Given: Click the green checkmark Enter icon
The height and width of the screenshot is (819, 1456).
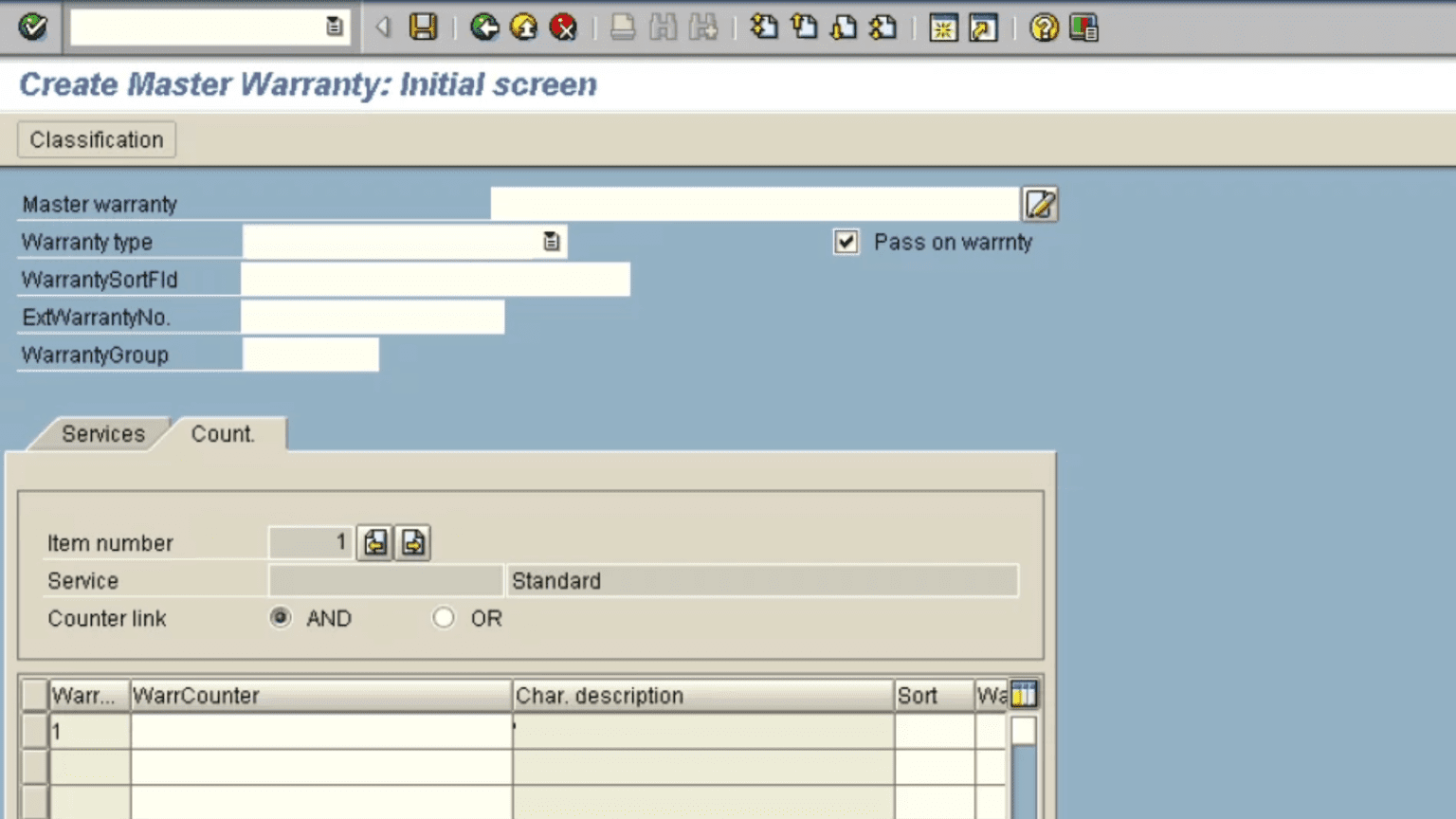Looking at the screenshot, I should tap(32, 27).
